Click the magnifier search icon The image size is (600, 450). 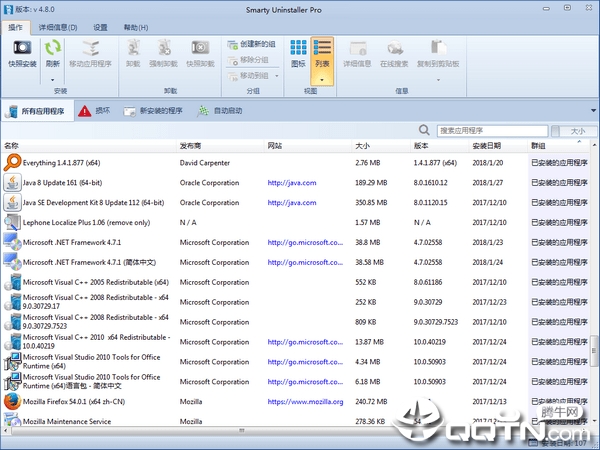[424, 130]
